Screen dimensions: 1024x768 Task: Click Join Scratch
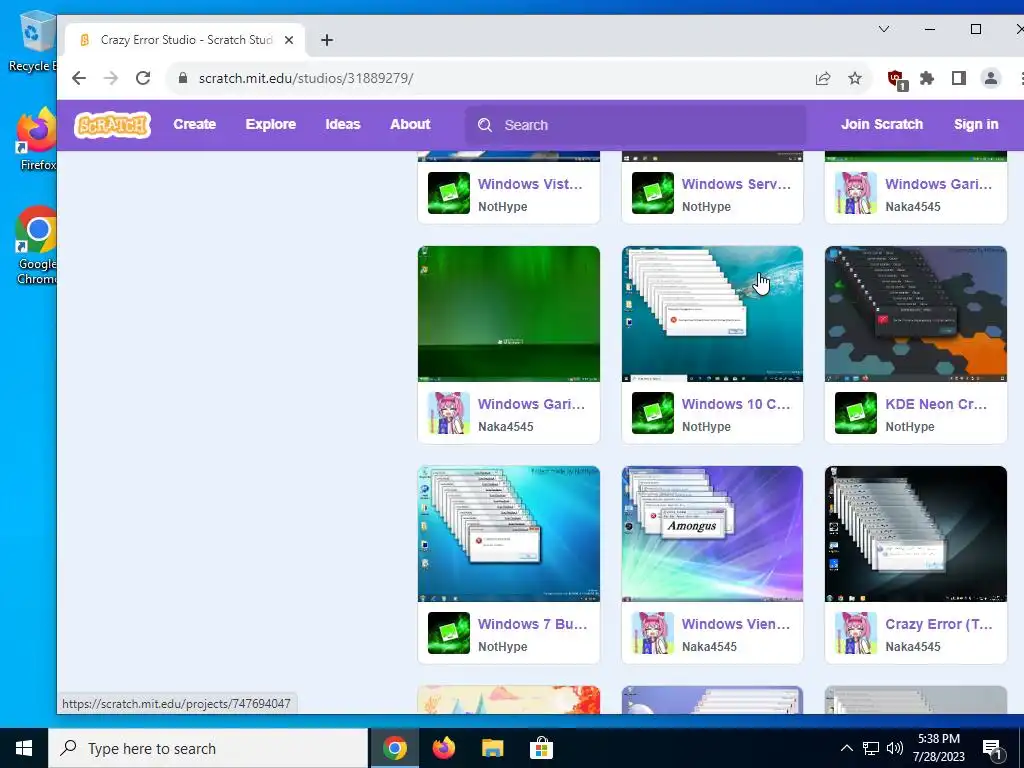(882, 124)
